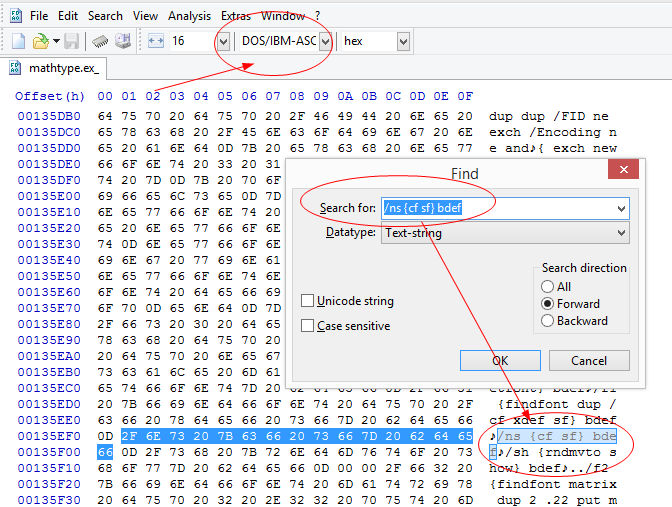672x507 pixels.
Task: Click the offset 00135DB0 row label
Action: click(49, 116)
